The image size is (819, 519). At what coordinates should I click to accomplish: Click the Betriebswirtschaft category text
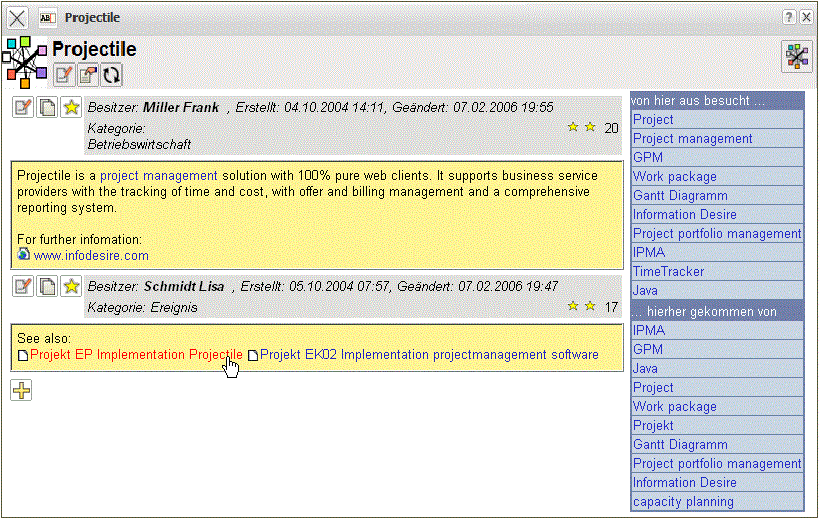click(x=139, y=145)
